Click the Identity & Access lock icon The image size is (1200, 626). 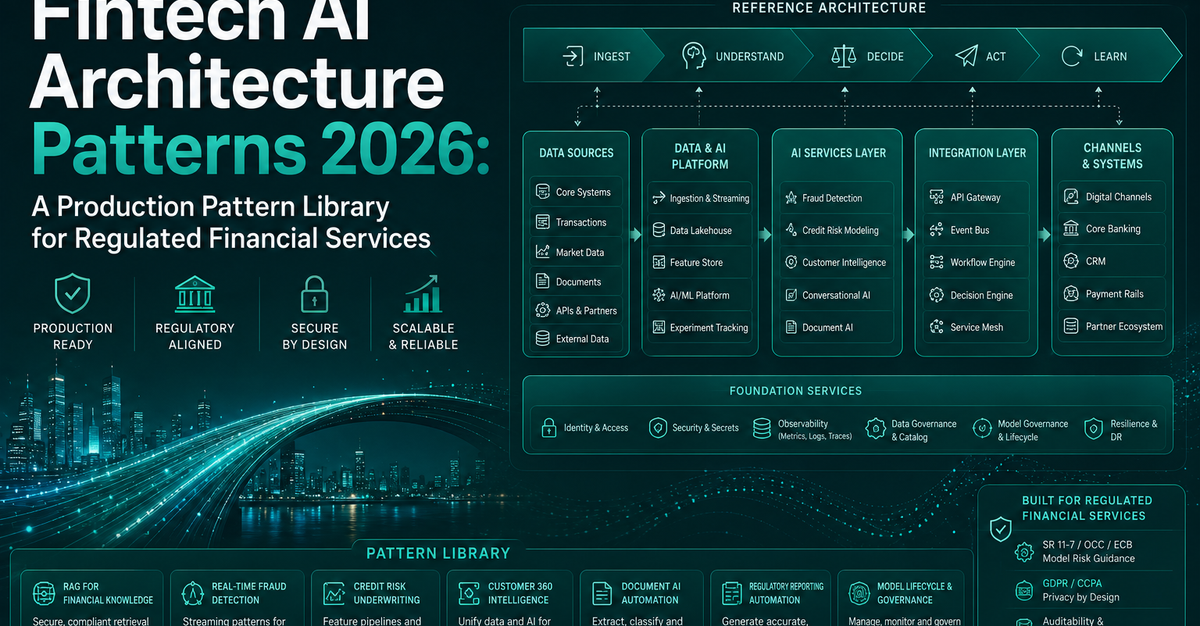(x=548, y=428)
